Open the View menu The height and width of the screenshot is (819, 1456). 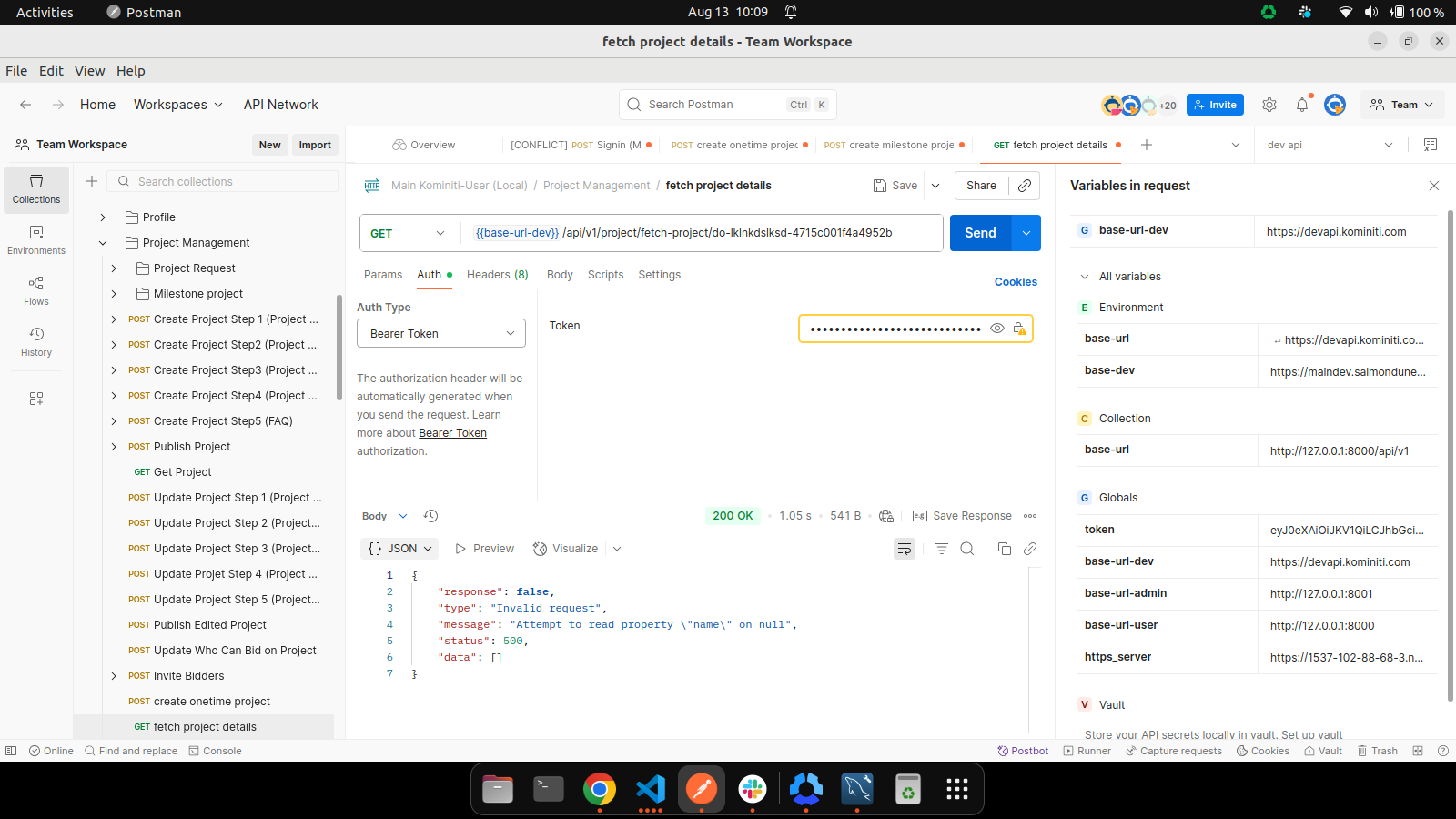coord(89,71)
